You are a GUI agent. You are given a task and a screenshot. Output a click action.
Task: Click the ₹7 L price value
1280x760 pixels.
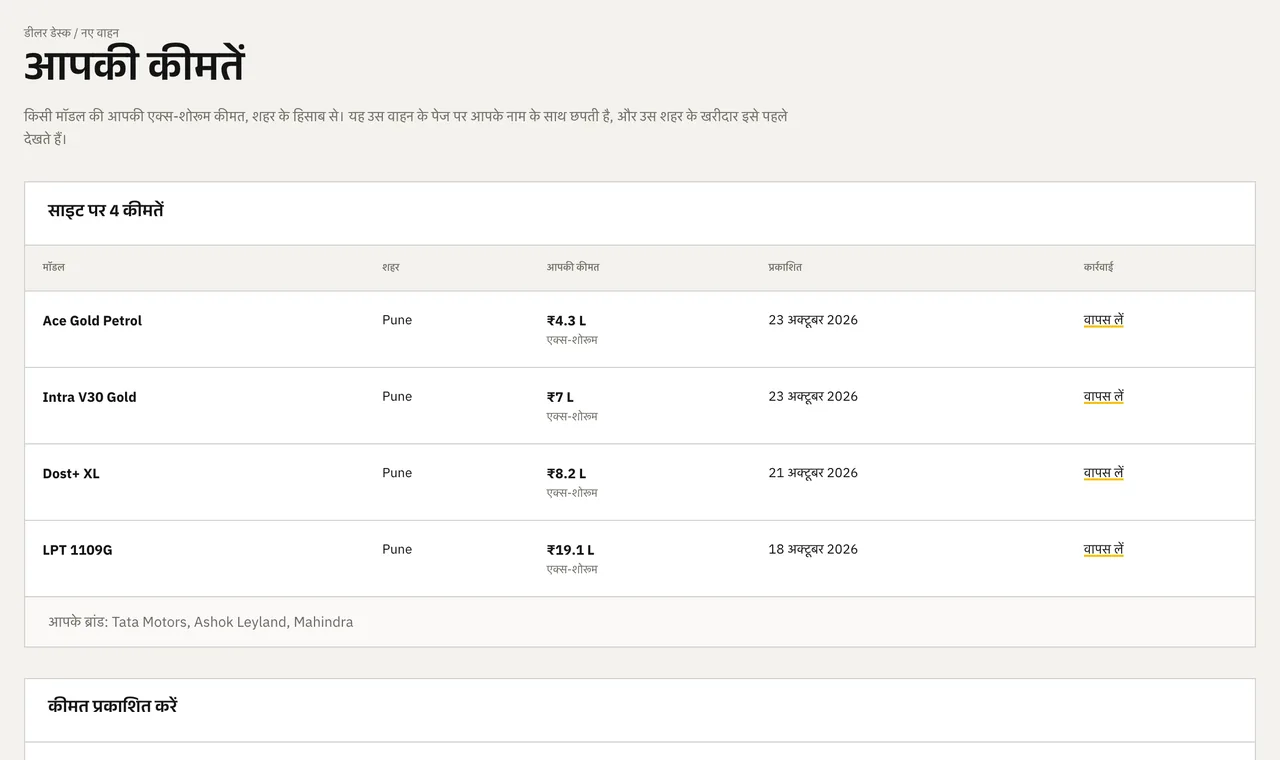(x=560, y=397)
